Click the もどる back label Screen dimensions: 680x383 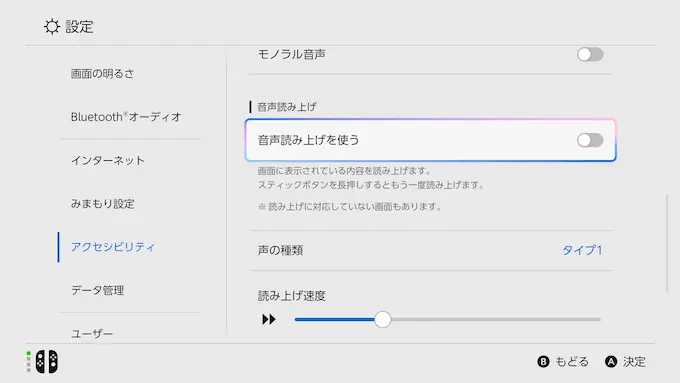pyautogui.click(x=572, y=362)
